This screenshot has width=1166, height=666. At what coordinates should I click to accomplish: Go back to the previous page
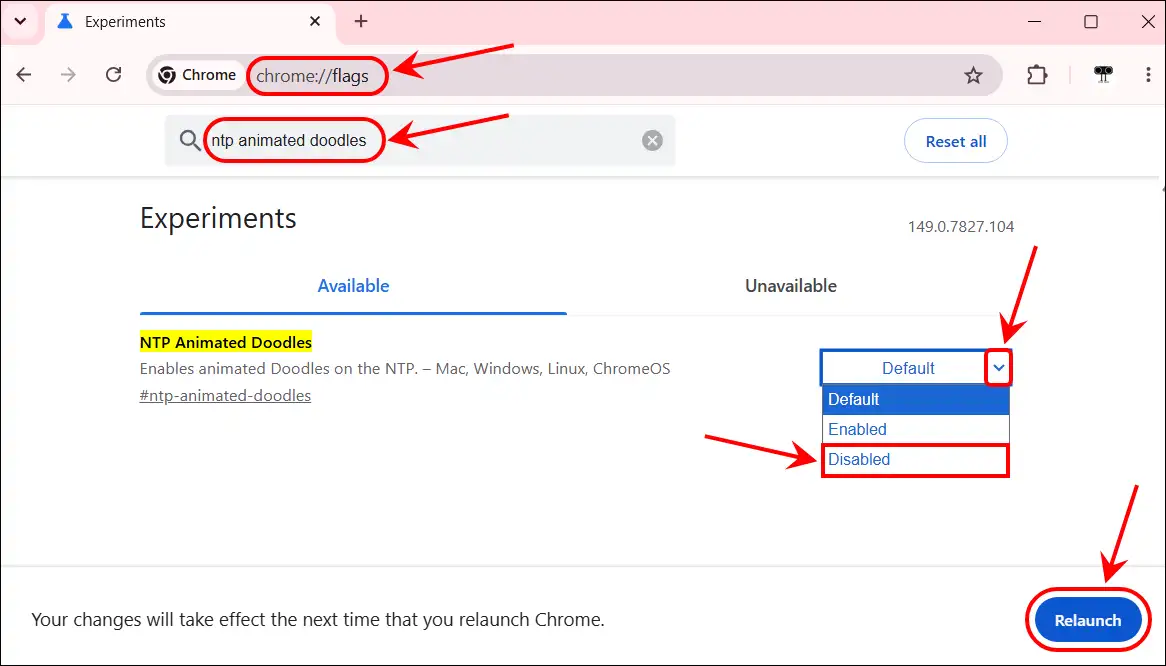(x=24, y=74)
